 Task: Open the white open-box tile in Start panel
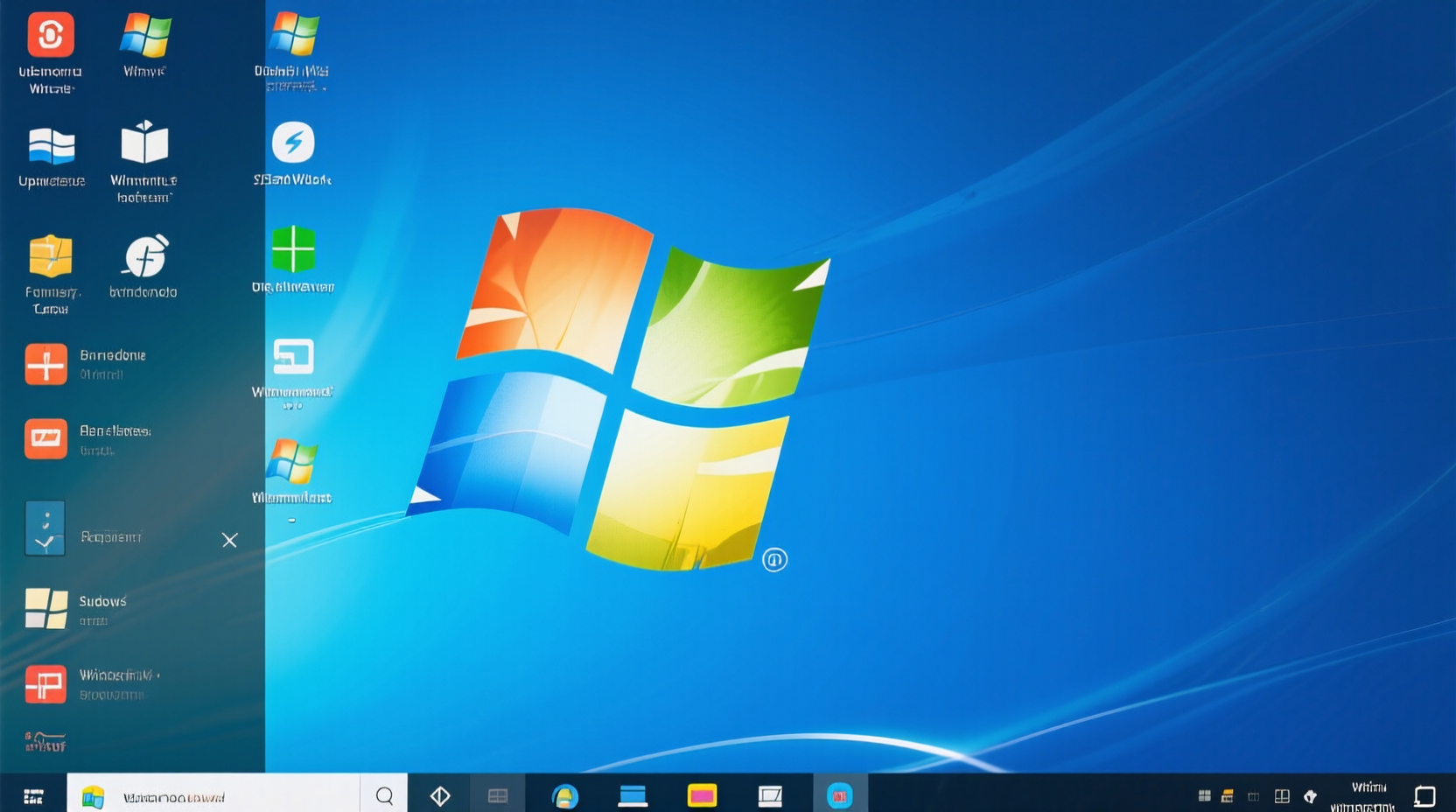pos(144,143)
